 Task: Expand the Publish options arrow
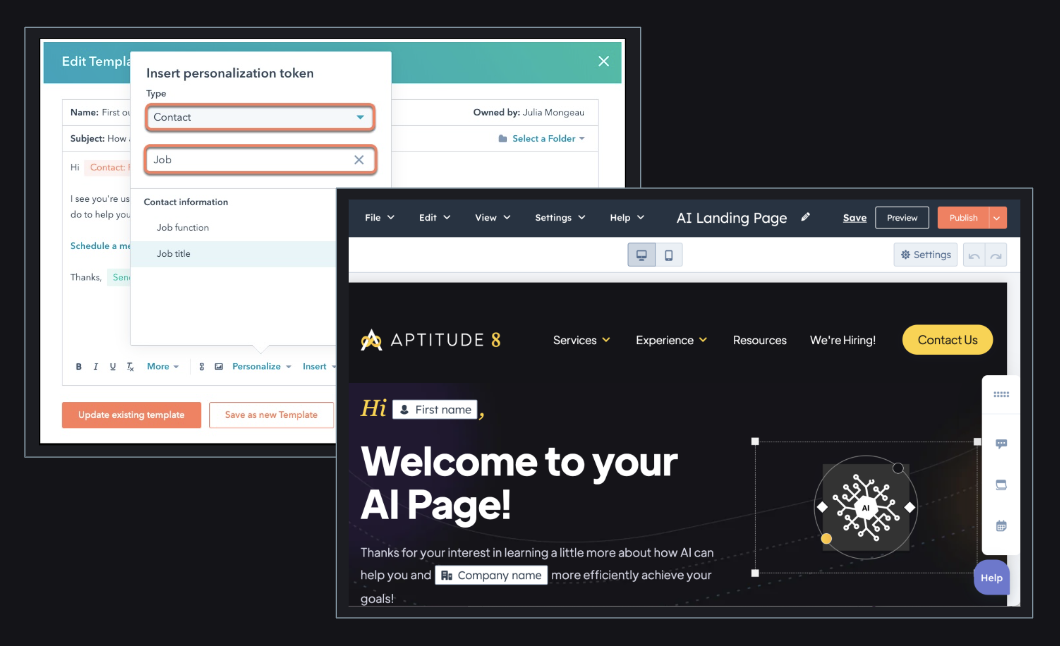coord(997,218)
